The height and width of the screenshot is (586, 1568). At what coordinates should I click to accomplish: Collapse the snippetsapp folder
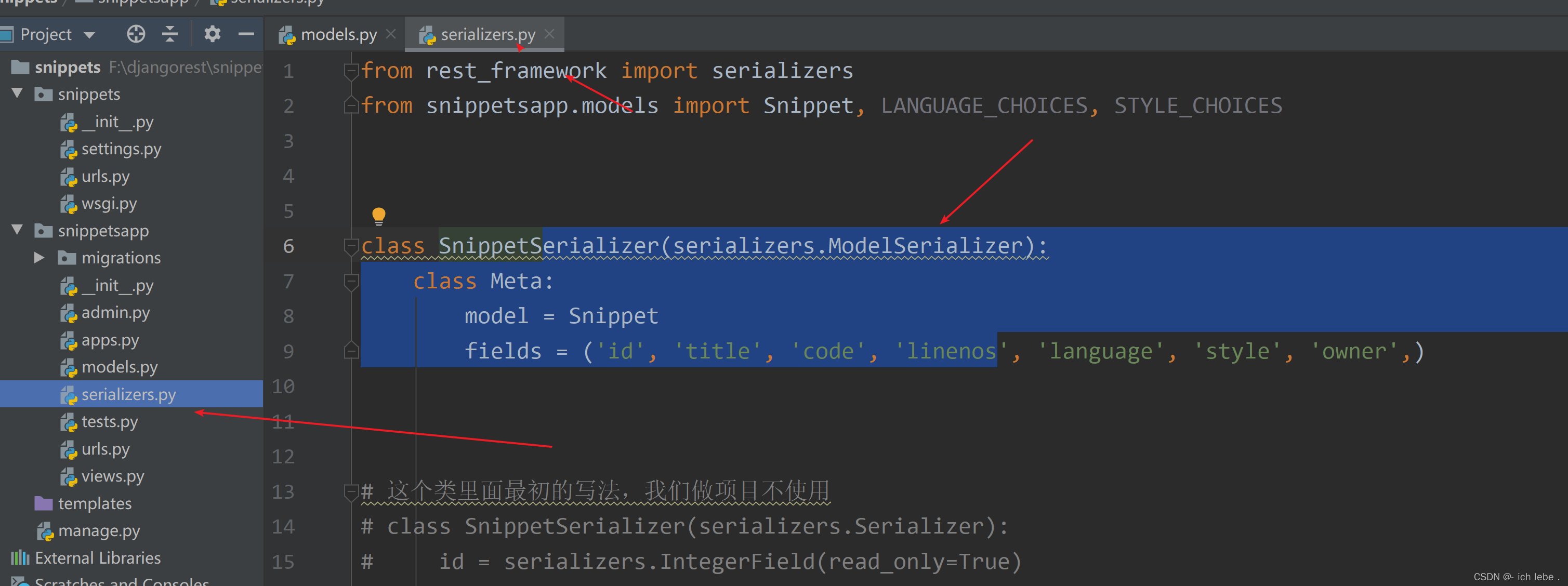[x=18, y=230]
